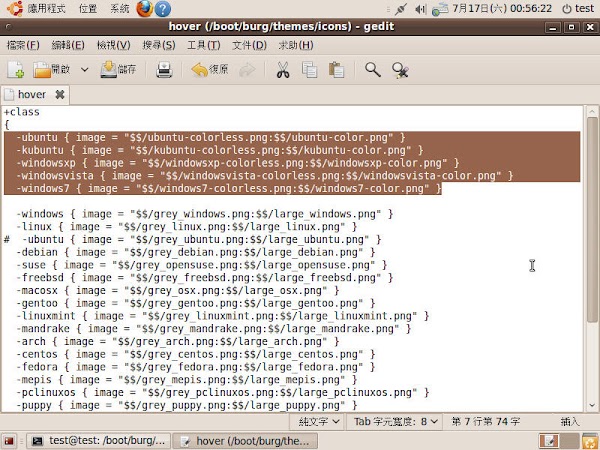600x450 pixels.
Task: Open the 編輯(E) Edit menu
Action: [68, 46]
